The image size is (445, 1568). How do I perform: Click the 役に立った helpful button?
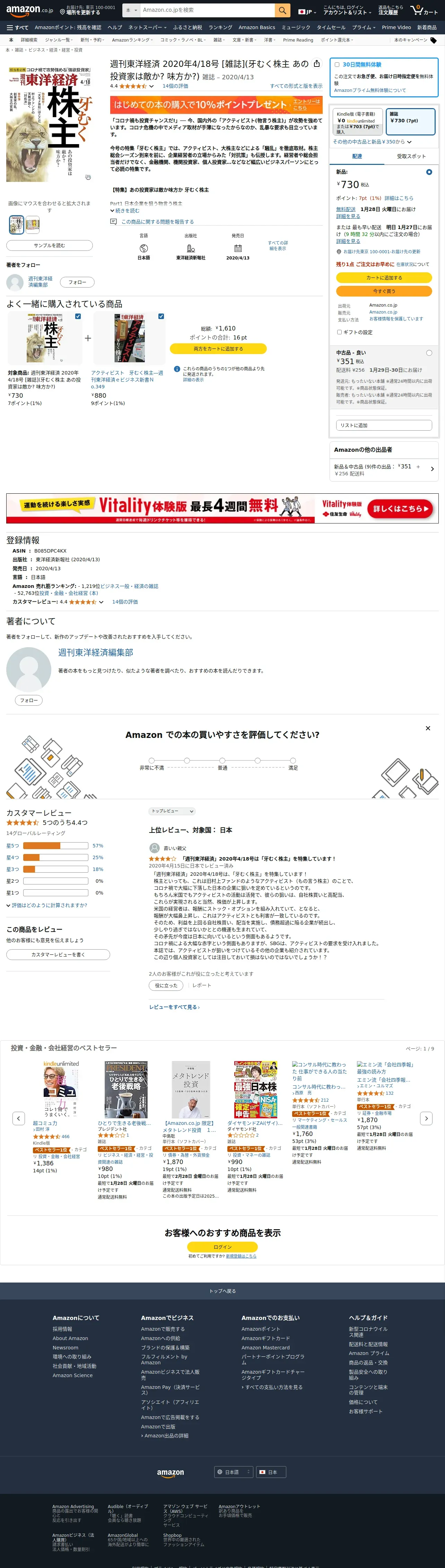point(166,986)
